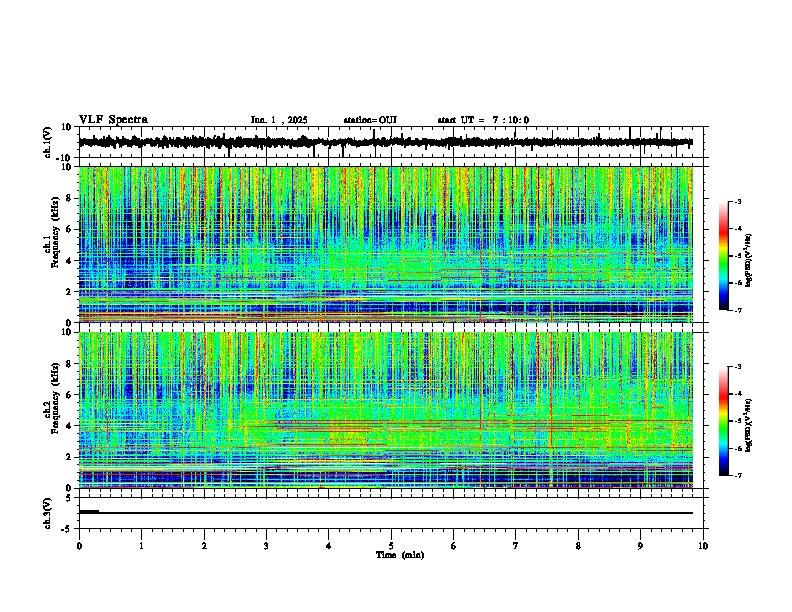
Task: Click the ch.2 color bar '-6' label
Action: click(x=737, y=448)
